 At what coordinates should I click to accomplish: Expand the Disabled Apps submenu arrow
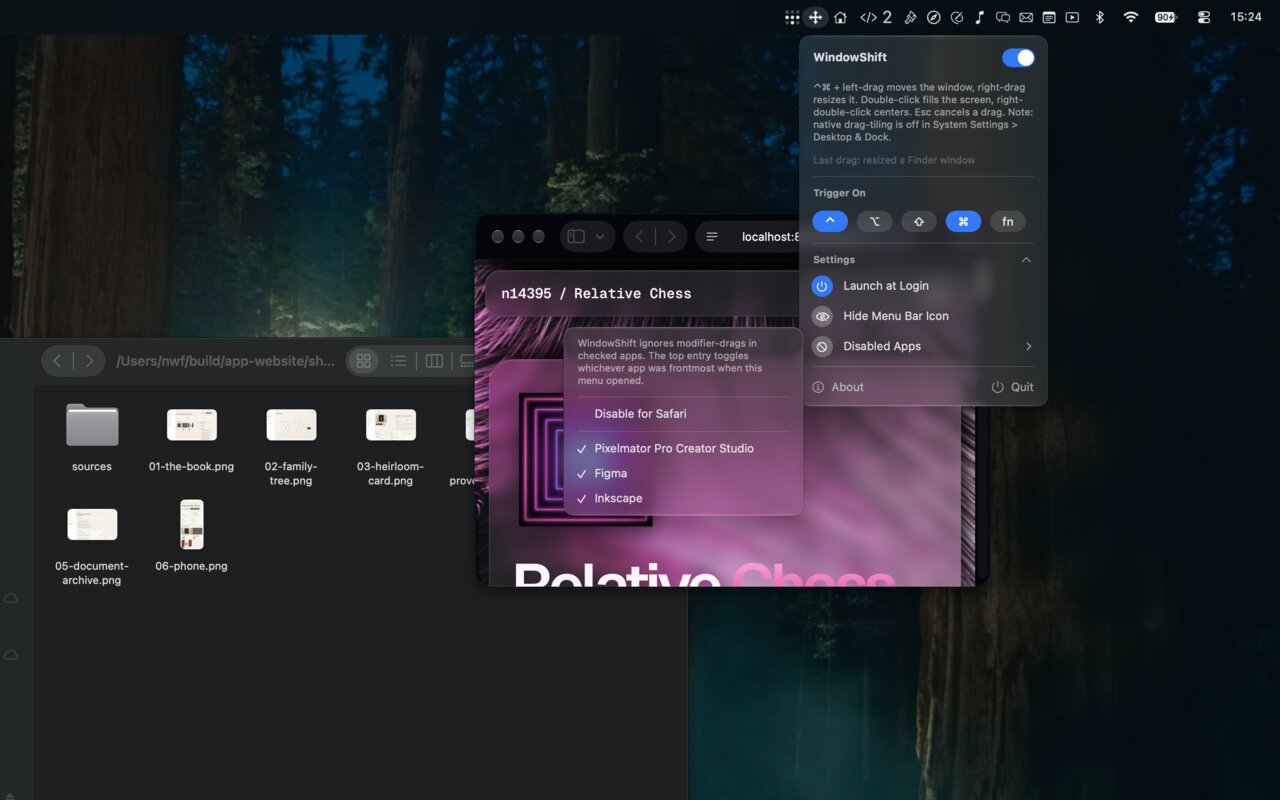[1028, 346]
